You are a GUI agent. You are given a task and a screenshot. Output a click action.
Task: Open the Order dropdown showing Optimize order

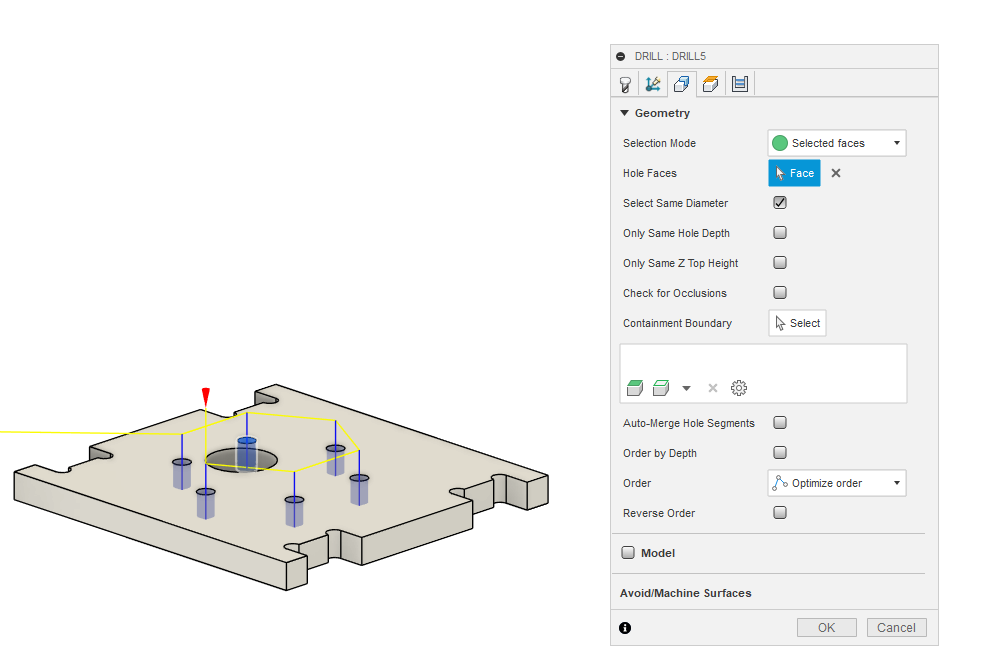[x=837, y=483]
